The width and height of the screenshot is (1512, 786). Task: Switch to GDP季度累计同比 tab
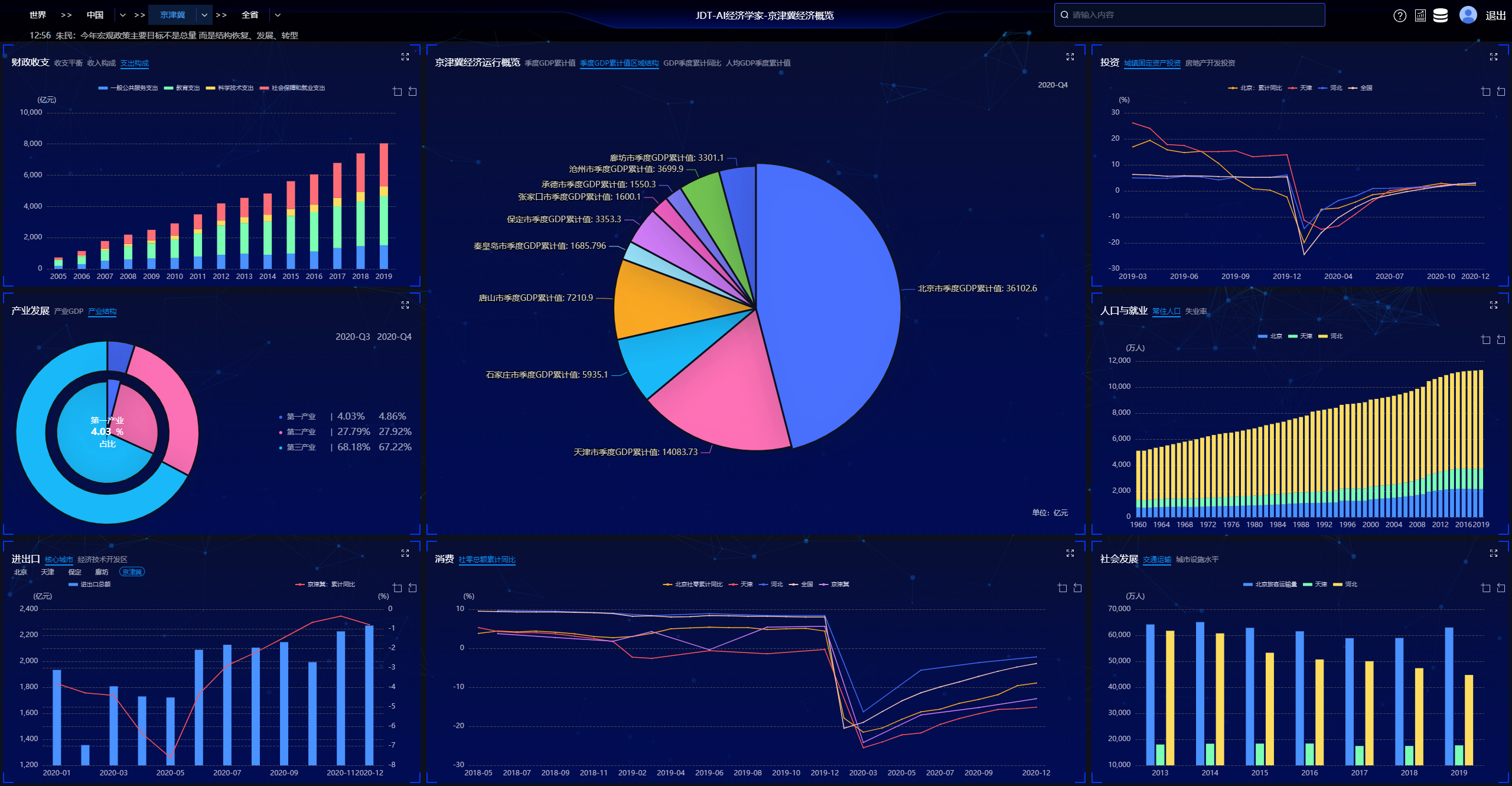click(692, 63)
